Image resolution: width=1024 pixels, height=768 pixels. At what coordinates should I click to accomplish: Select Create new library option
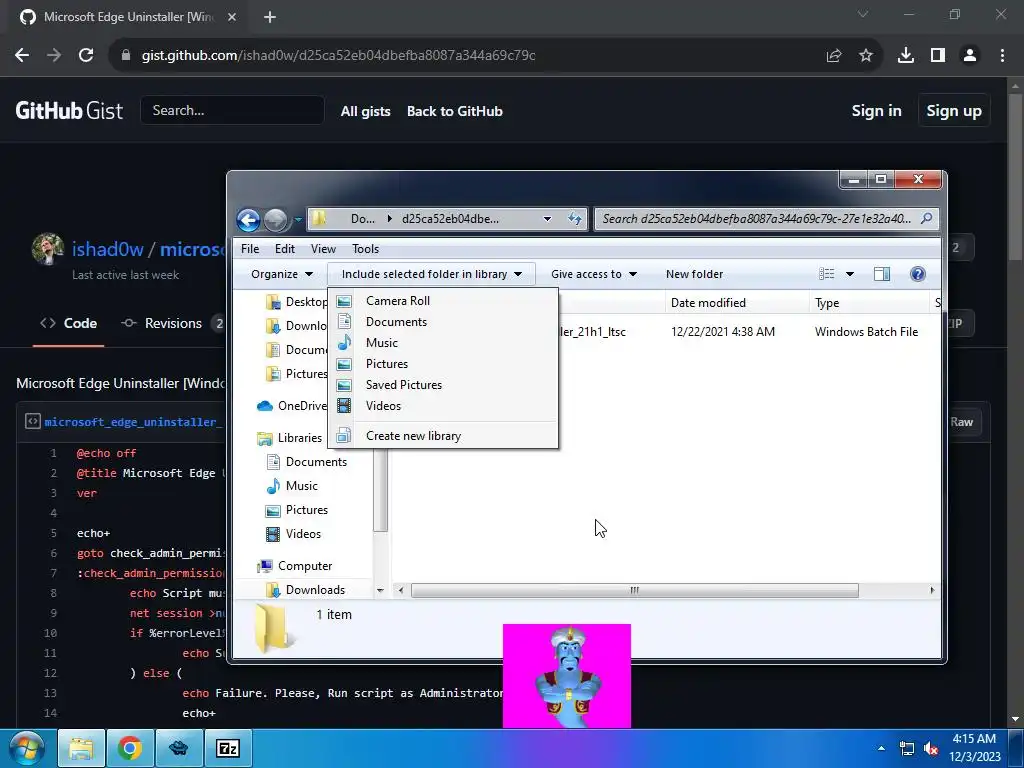[x=443, y=436]
